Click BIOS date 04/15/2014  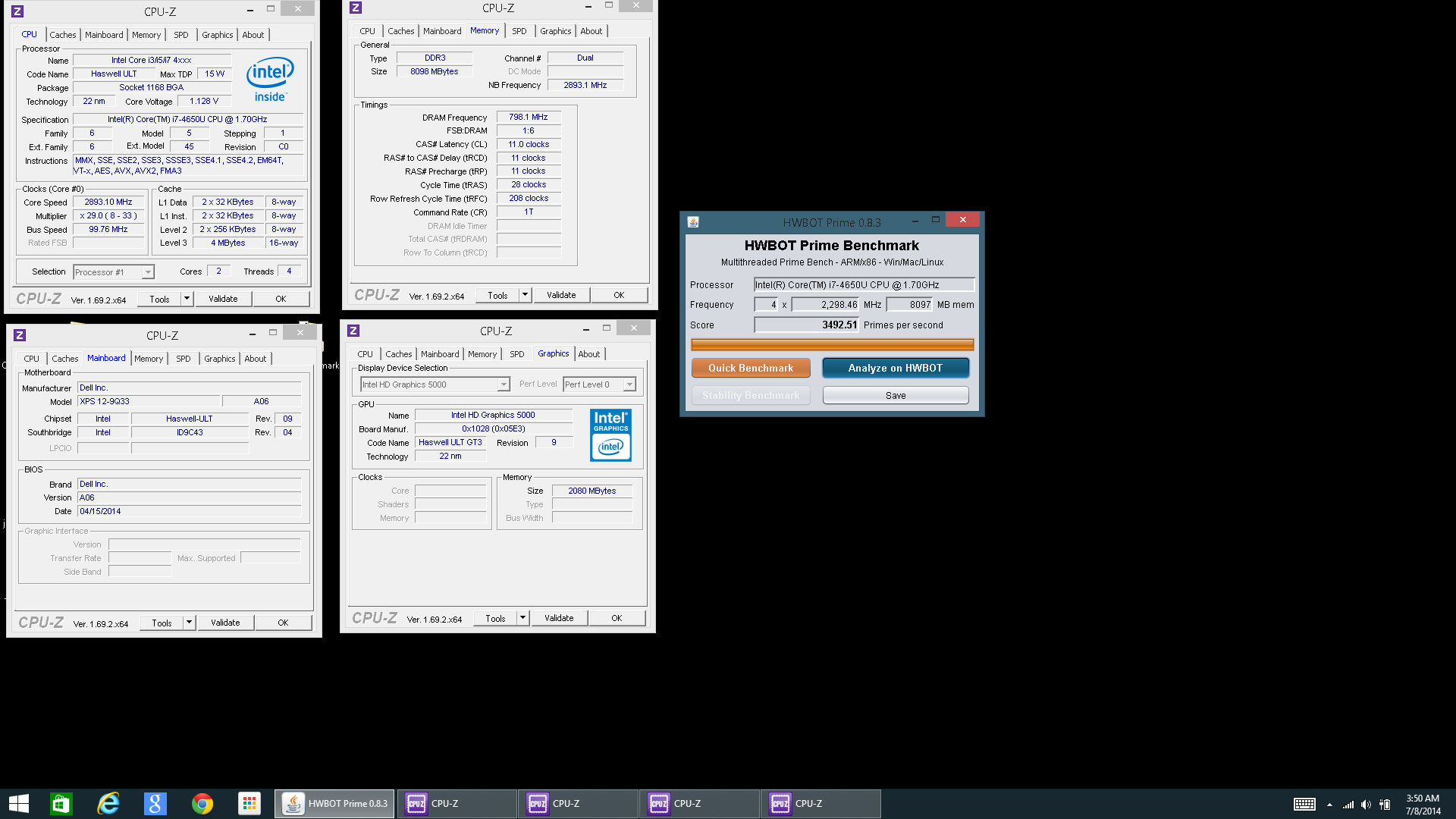(x=189, y=511)
